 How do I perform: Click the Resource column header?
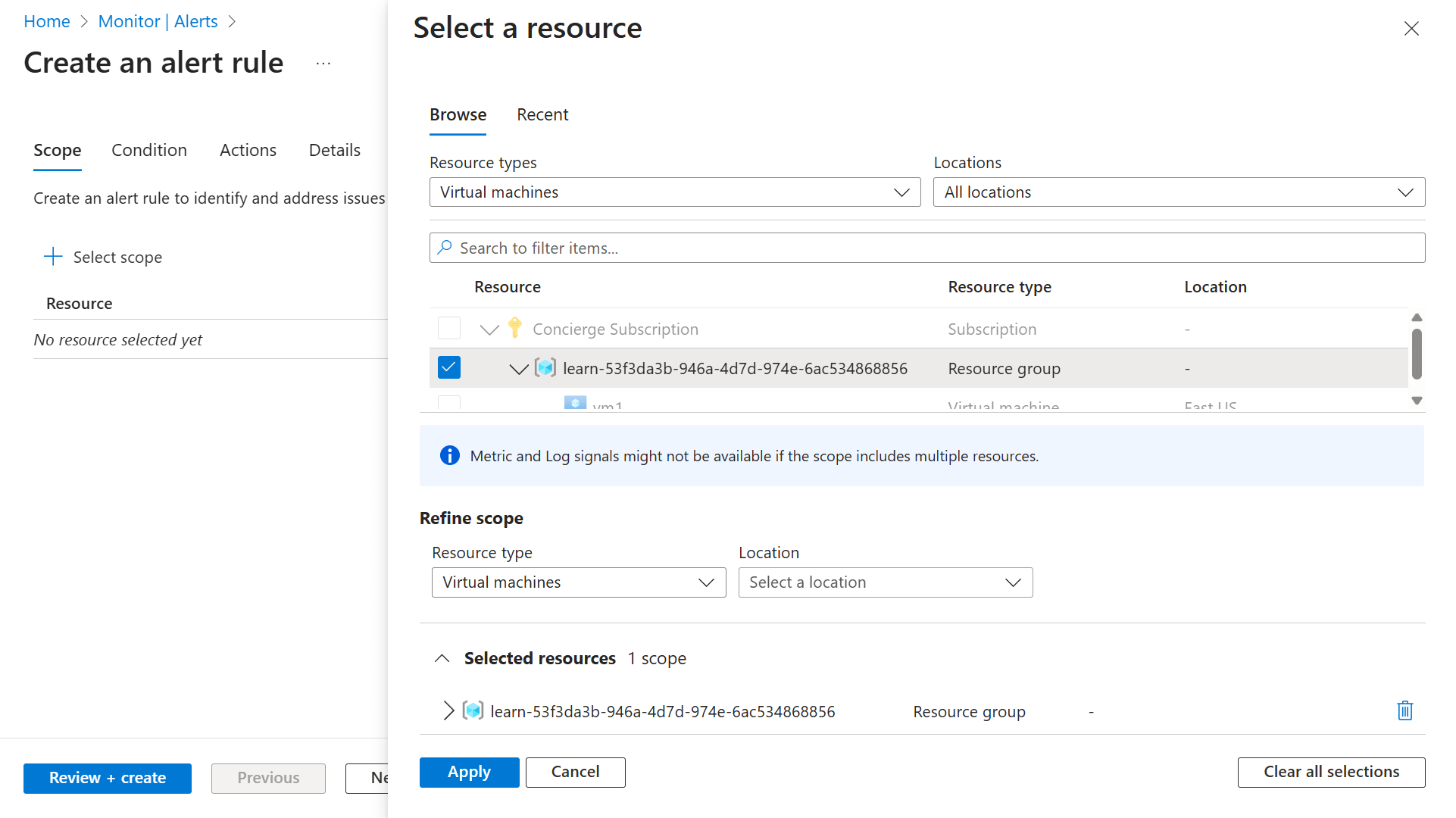coord(508,287)
